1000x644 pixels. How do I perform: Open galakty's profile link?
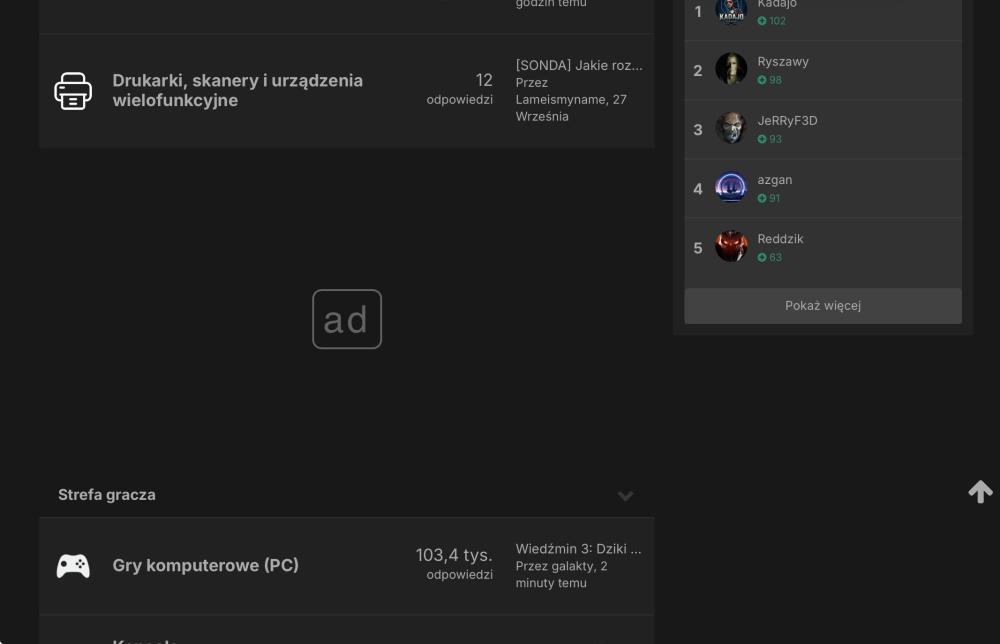tap(573, 566)
